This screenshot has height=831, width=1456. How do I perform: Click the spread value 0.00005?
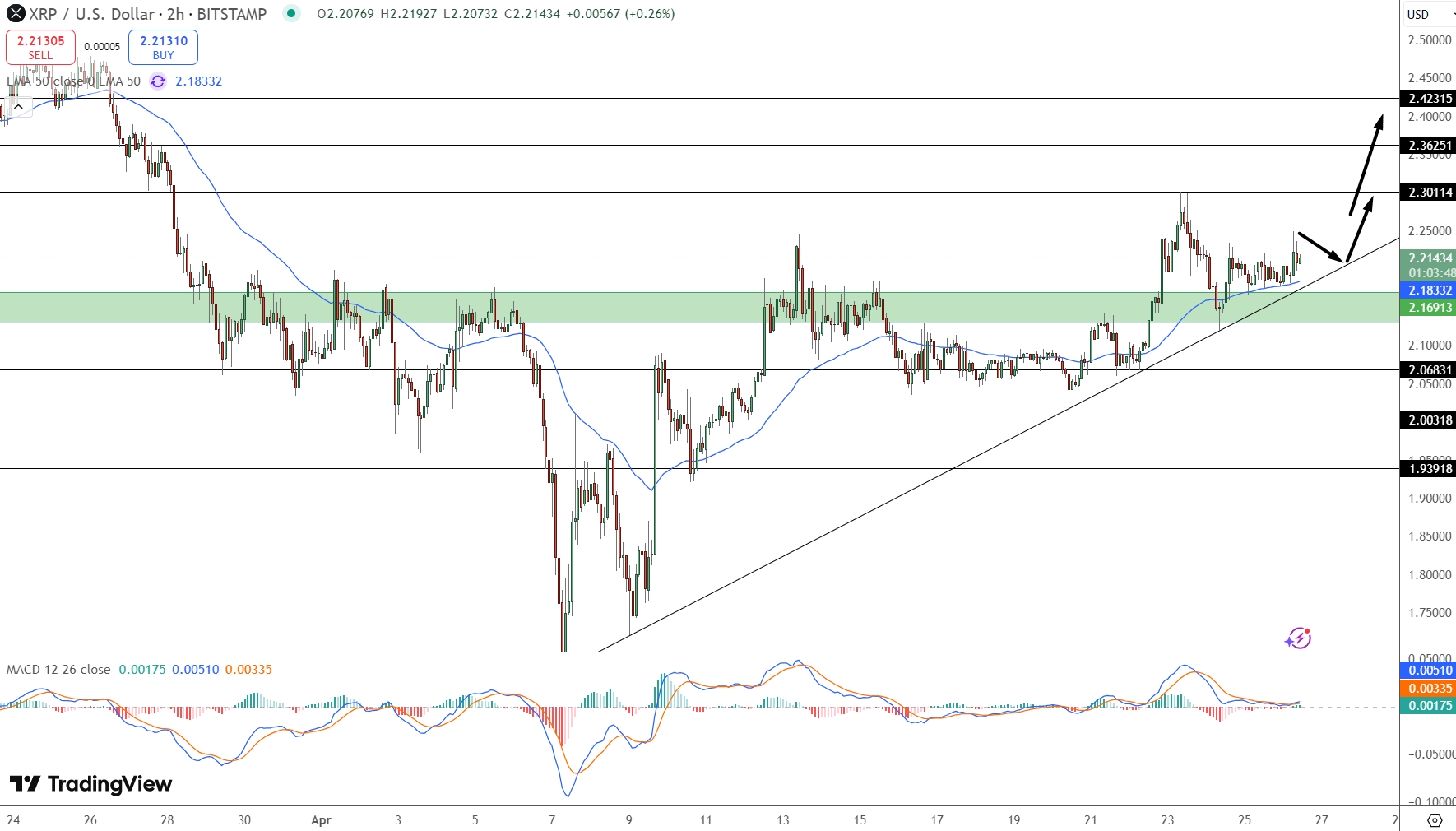click(x=102, y=47)
